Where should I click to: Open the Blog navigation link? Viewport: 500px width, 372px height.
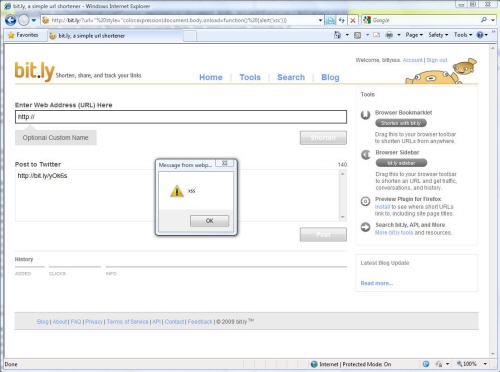330,77
